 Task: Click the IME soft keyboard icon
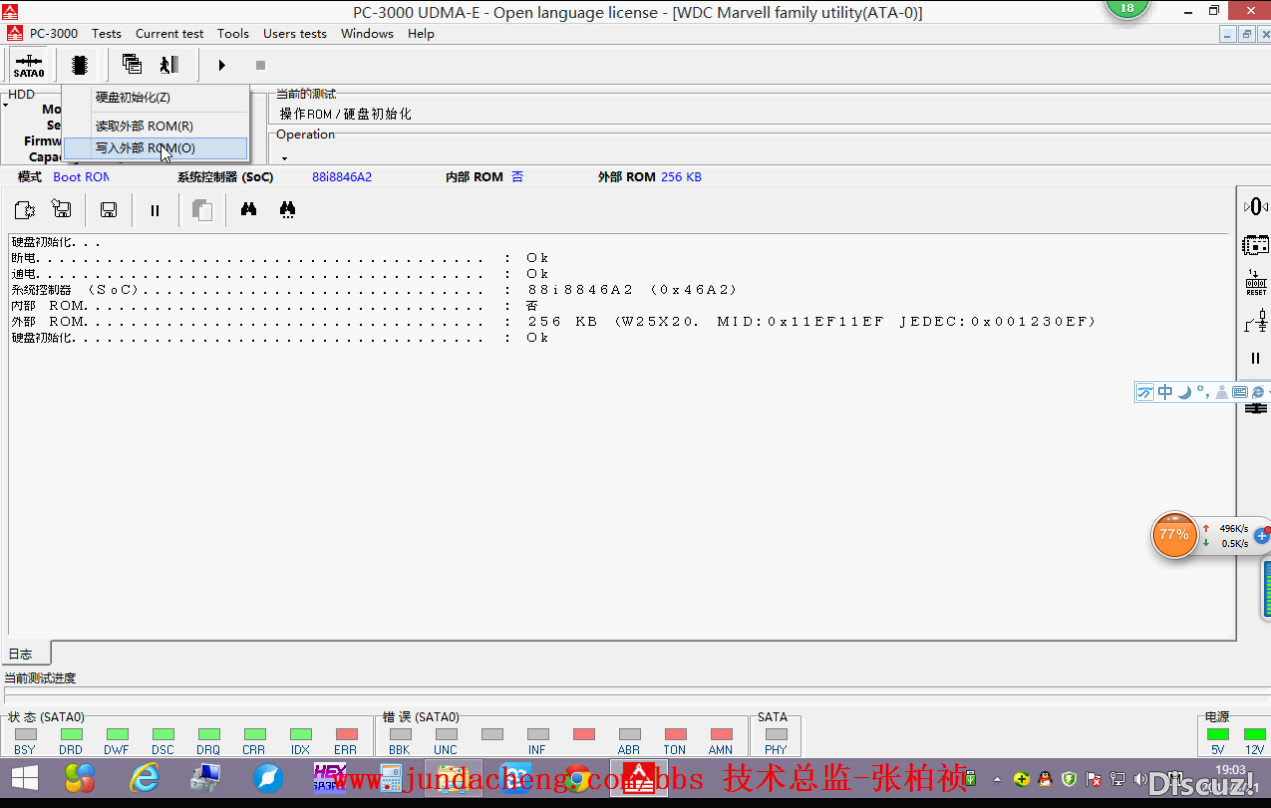pyautogui.click(x=1240, y=392)
